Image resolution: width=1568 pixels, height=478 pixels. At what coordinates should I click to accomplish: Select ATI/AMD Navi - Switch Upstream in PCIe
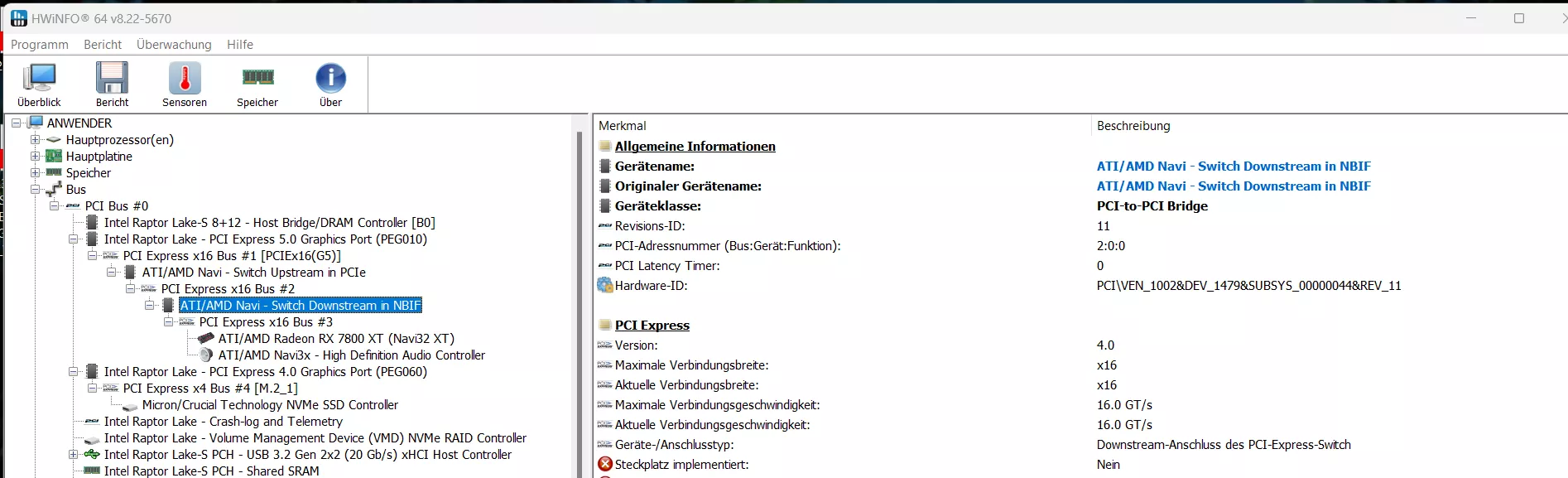[x=253, y=272]
